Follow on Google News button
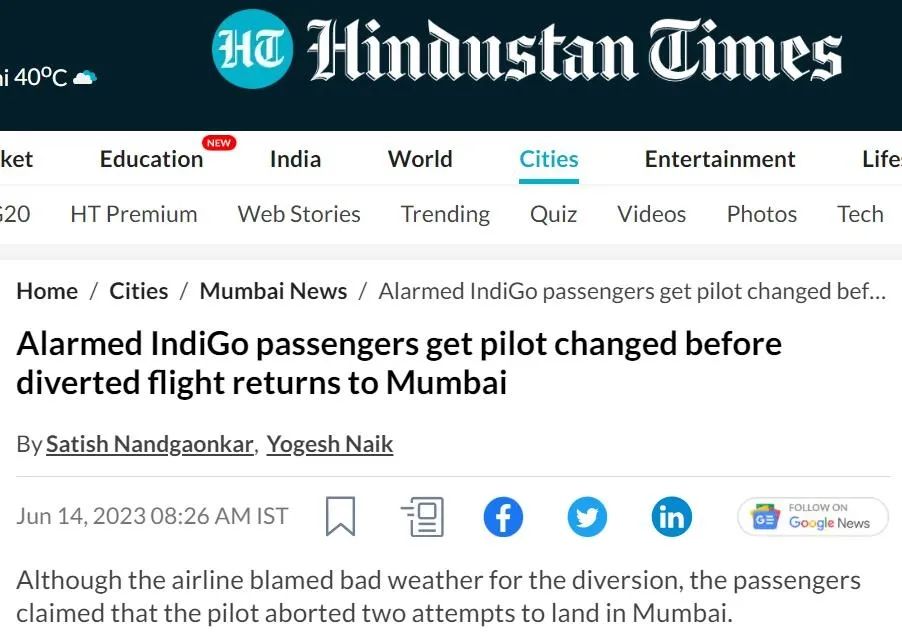Screen dimensions: 902x640 pyautogui.click(x=812, y=516)
